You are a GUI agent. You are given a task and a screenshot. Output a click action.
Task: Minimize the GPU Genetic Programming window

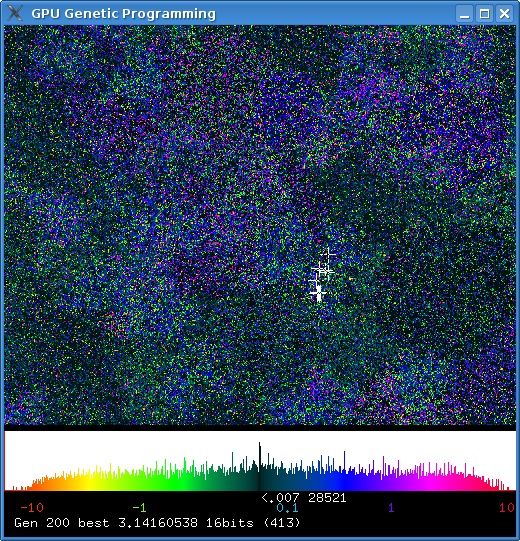(x=464, y=14)
